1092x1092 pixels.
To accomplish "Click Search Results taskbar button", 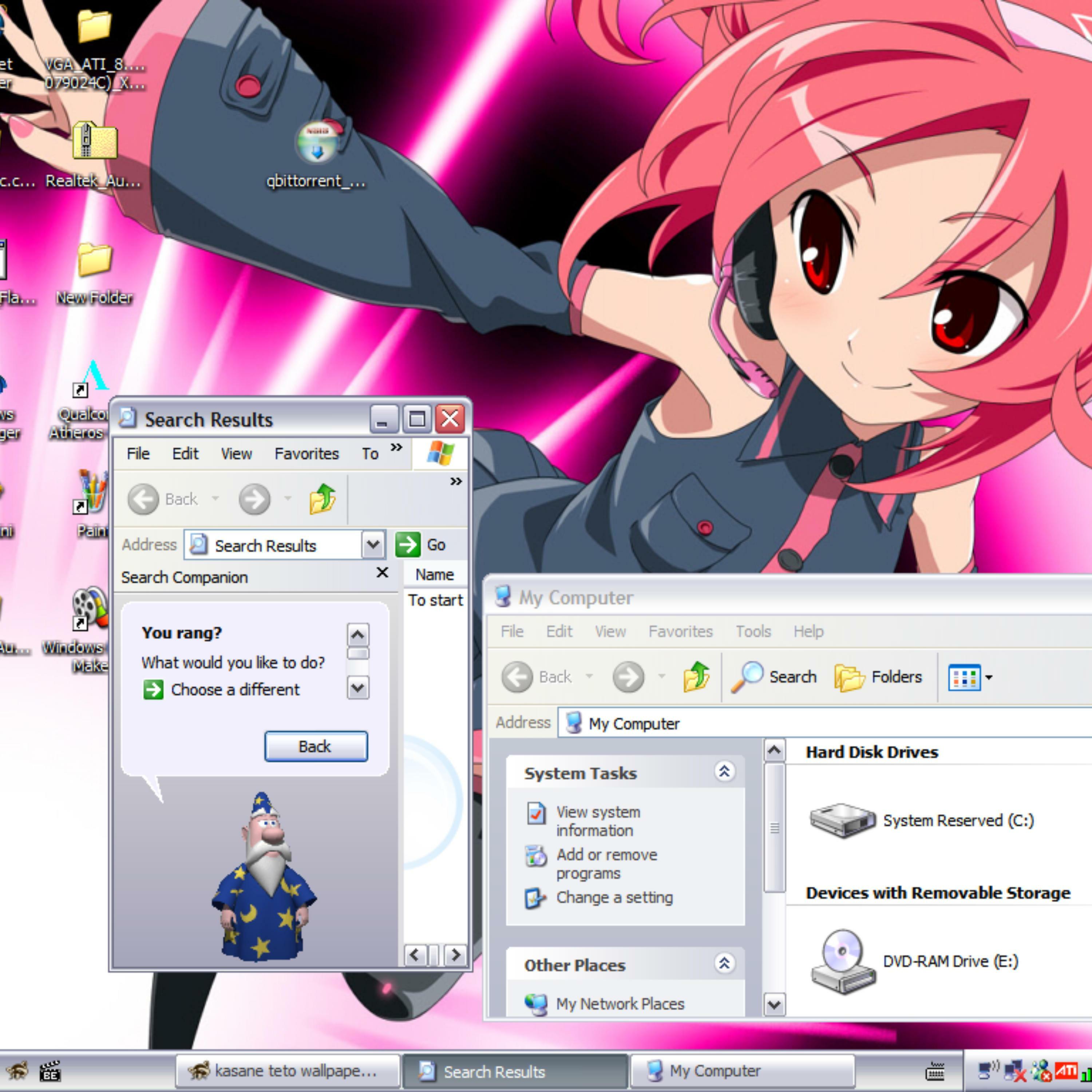I will (515, 1071).
